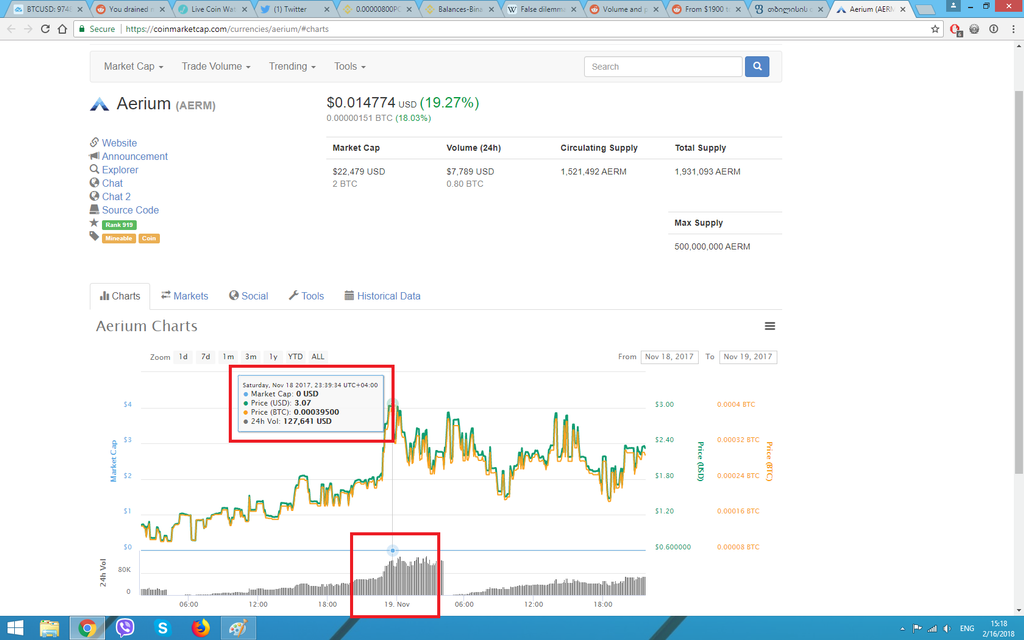
Task: Set chart zoom to 1d
Action: (184, 357)
